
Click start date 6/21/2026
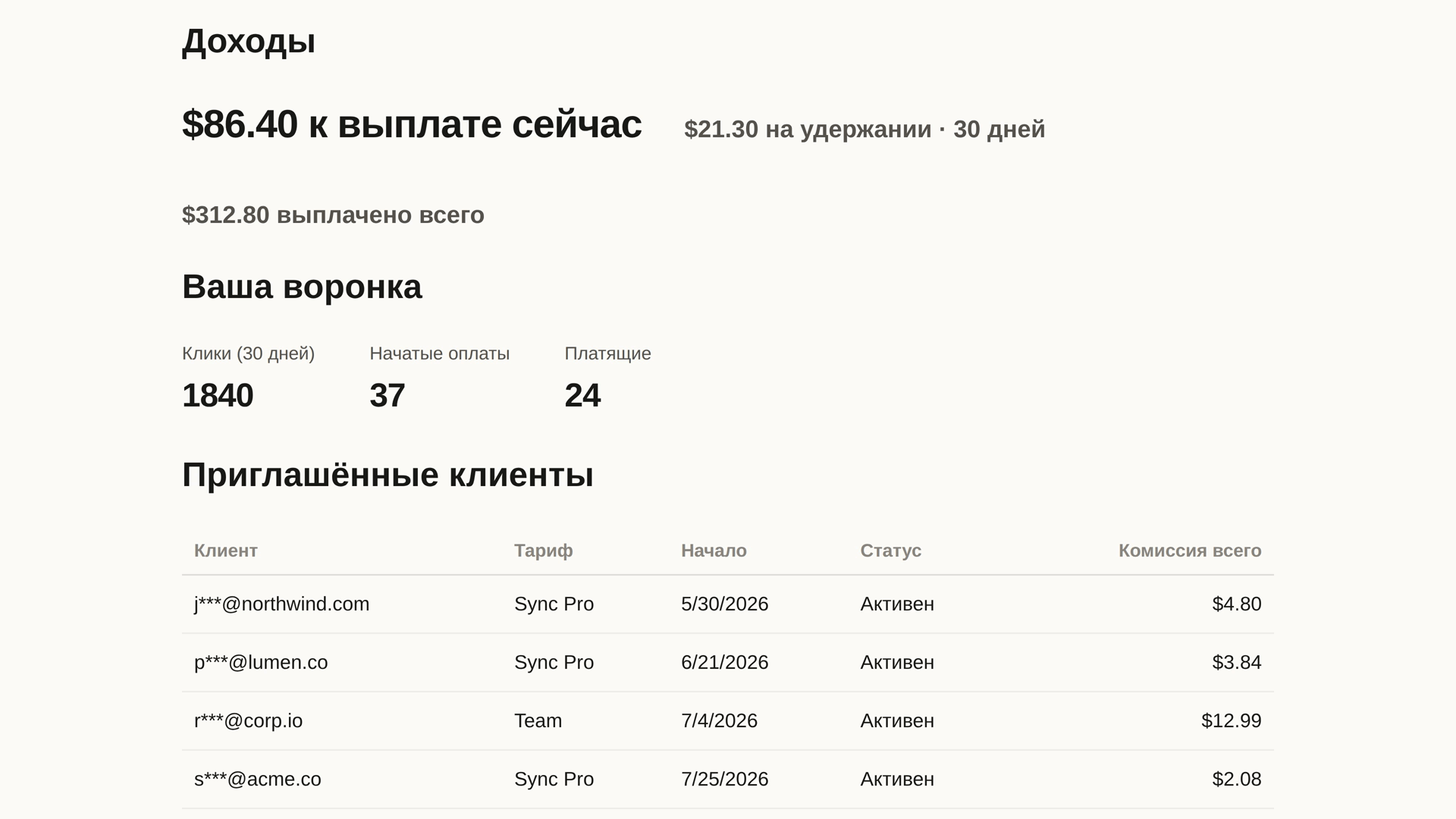(724, 662)
